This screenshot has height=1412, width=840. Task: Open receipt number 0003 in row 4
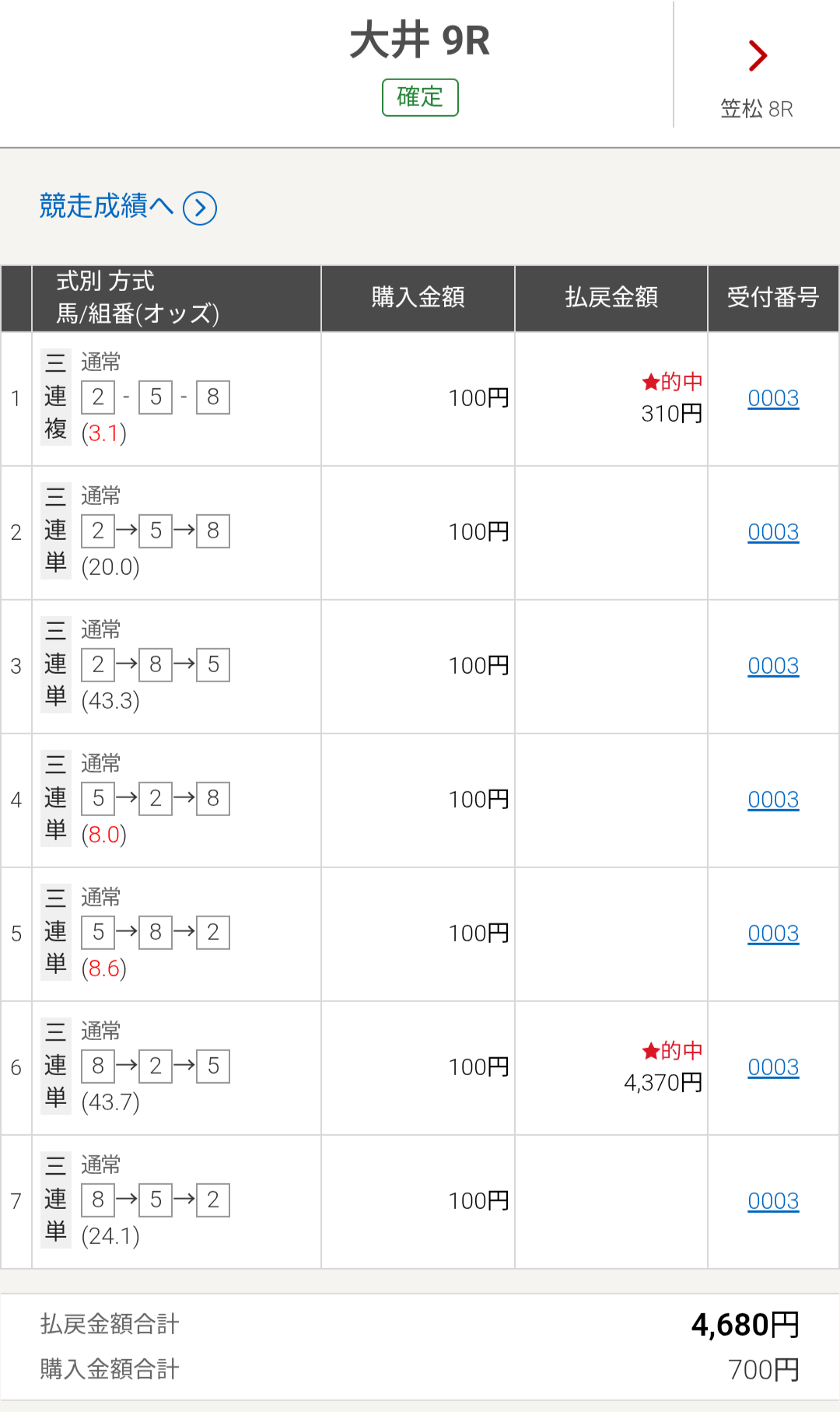coord(773,800)
